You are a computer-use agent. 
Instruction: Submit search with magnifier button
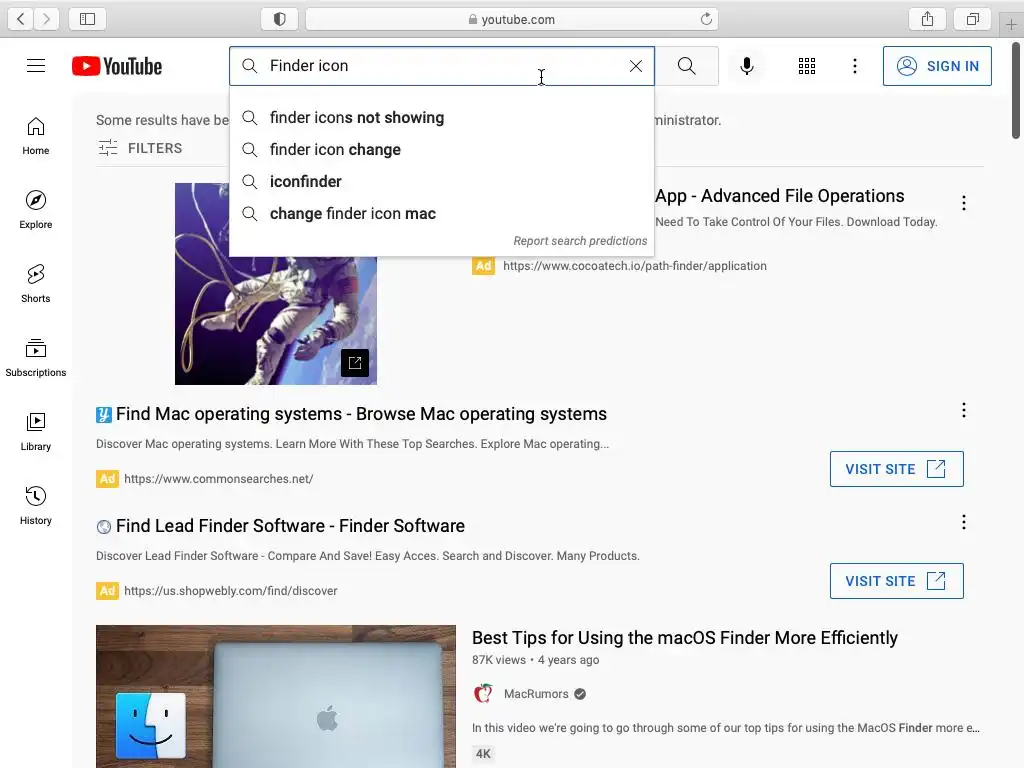click(686, 66)
